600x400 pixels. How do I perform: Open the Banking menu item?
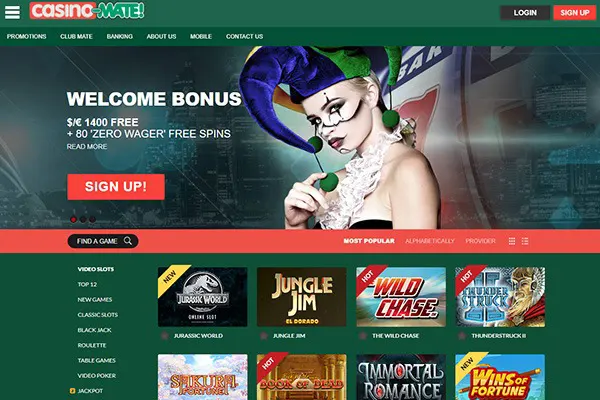point(120,36)
